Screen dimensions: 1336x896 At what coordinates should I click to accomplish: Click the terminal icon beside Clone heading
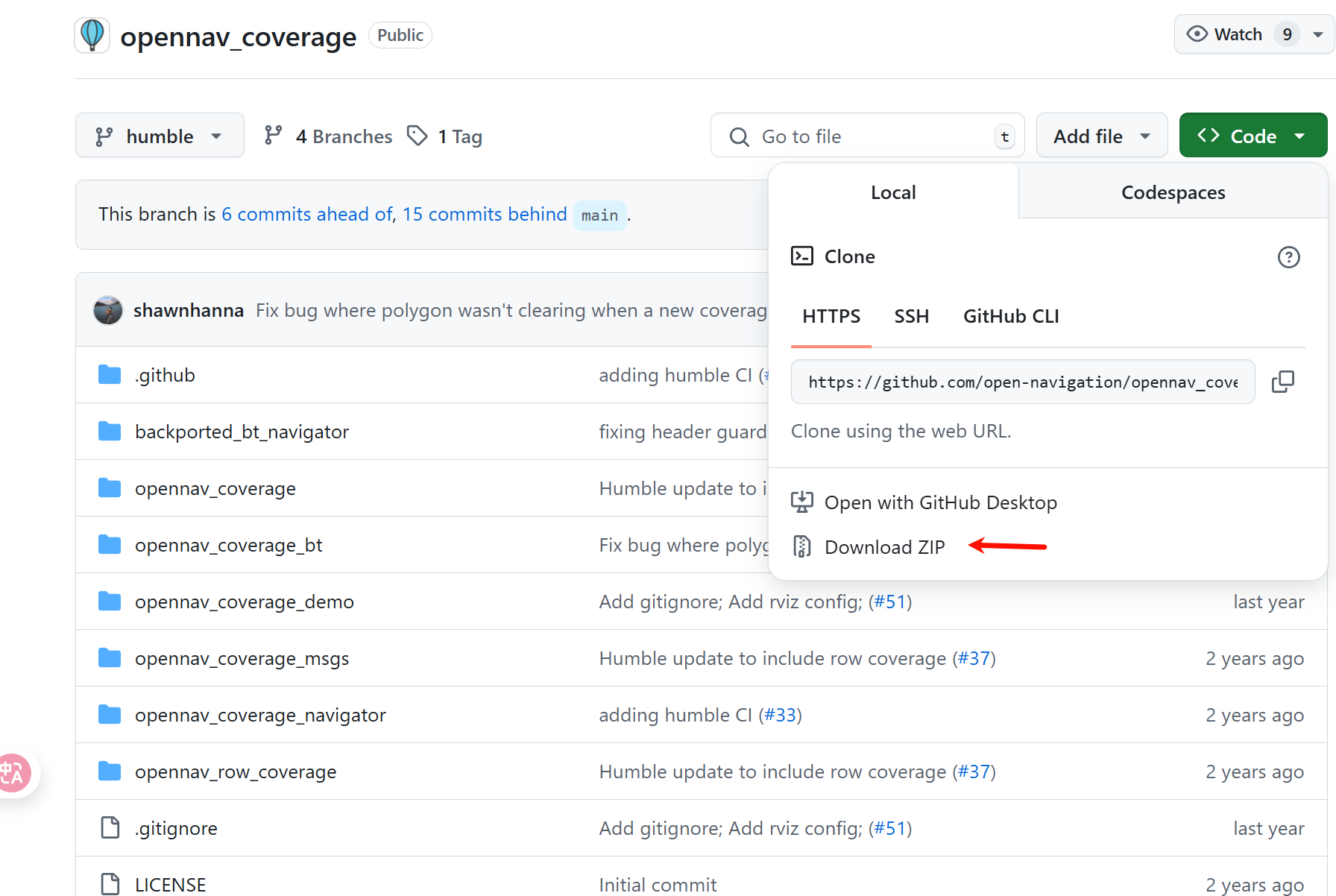coord(803,256)
